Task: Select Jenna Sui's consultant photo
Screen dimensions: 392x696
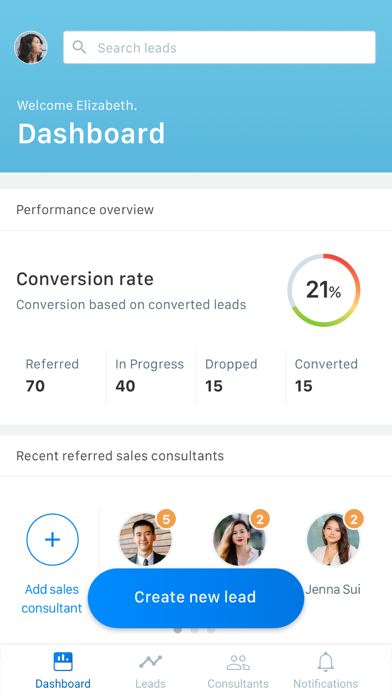Action: tap(333, 539)
